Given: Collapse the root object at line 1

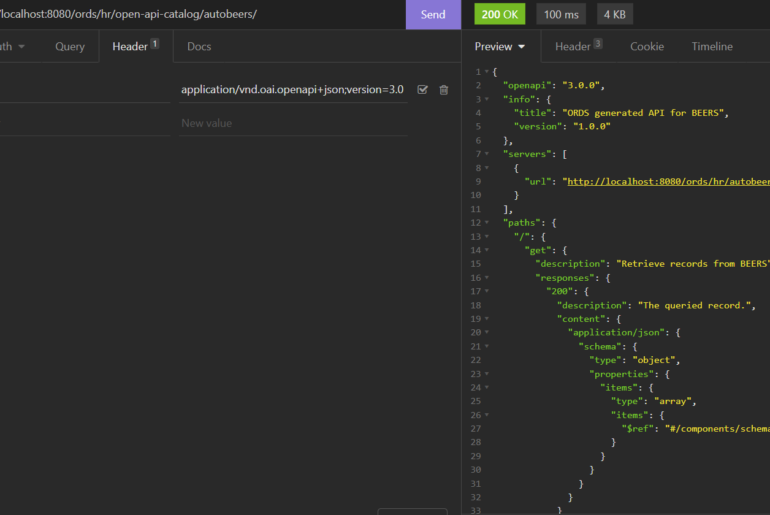Looking at the screenshot, I should (x=487, y=72).
